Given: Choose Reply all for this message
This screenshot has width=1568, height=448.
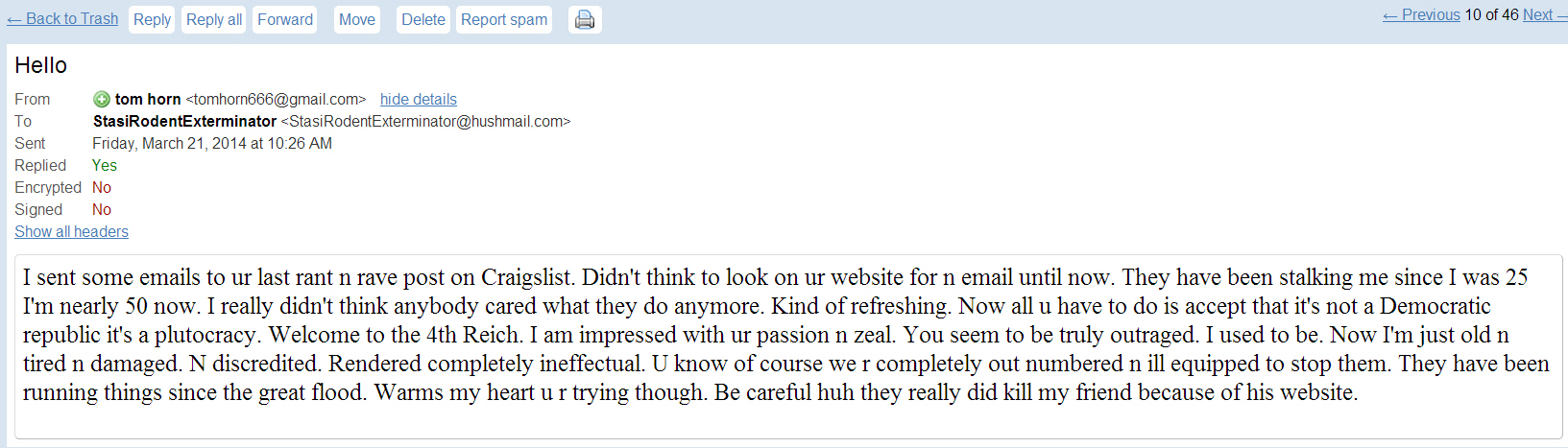Looking at the screenshot, I should click(214, 19).
